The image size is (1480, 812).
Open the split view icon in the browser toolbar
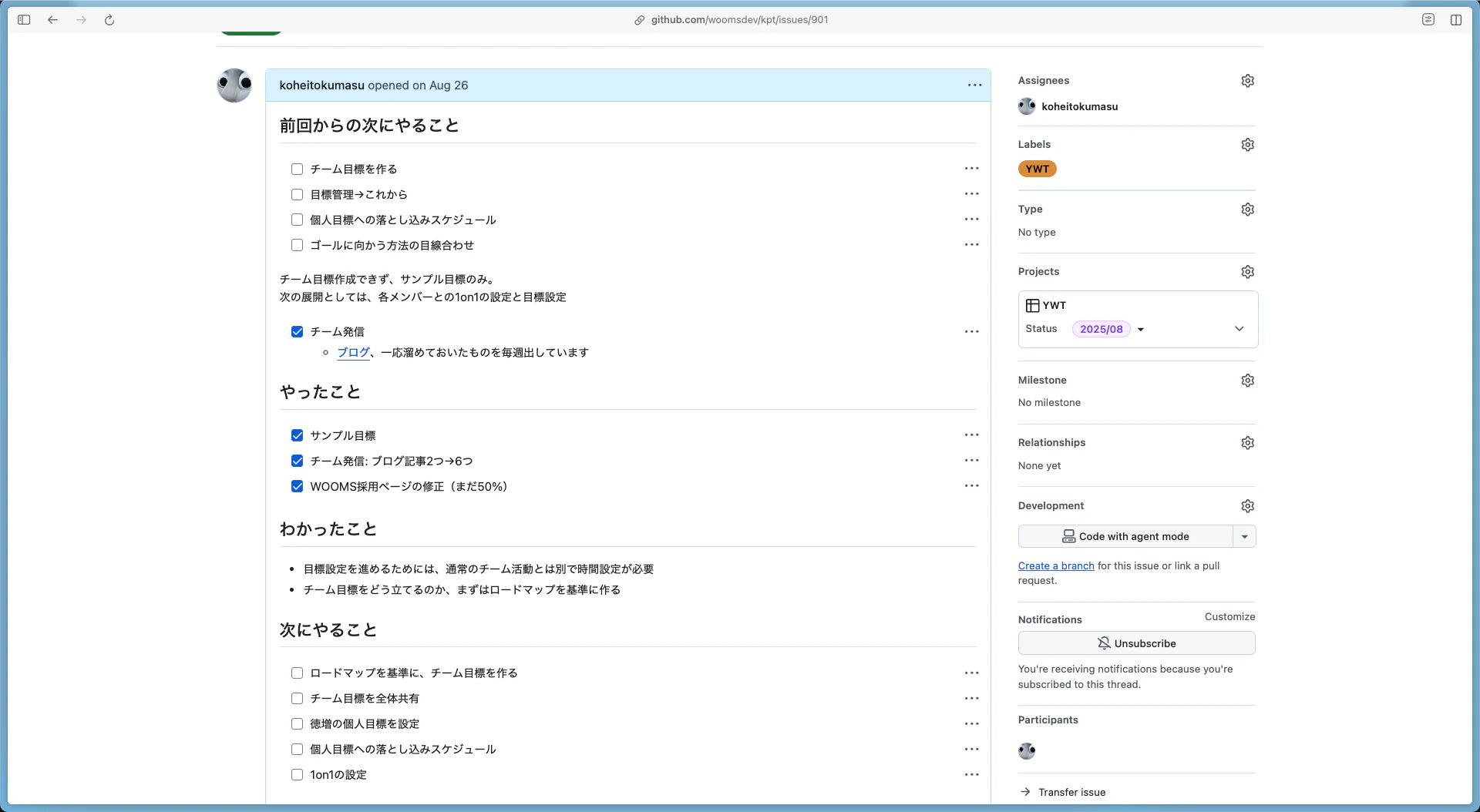pyautogui.click(x=1455, y=20)
